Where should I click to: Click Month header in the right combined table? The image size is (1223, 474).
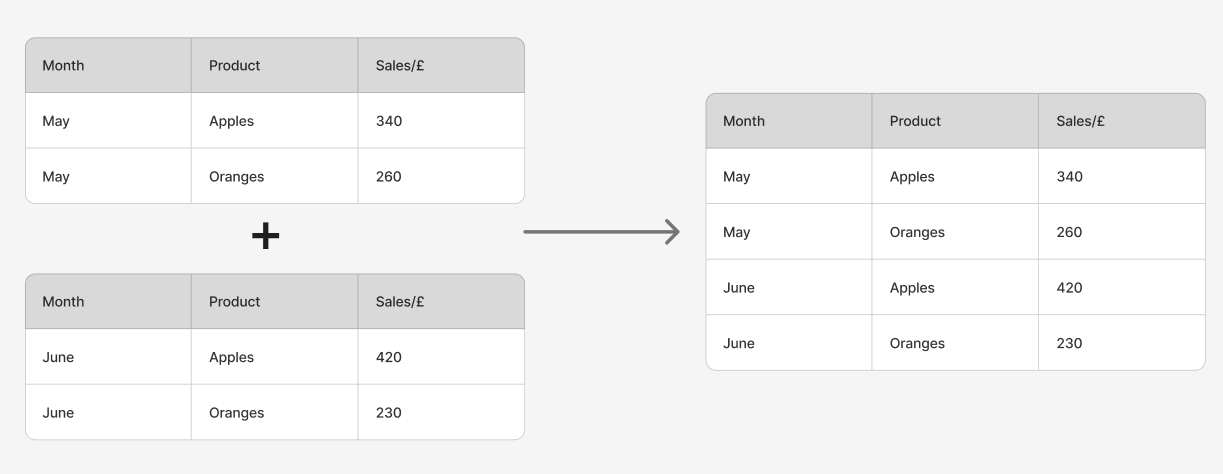(x=744, y=121)
